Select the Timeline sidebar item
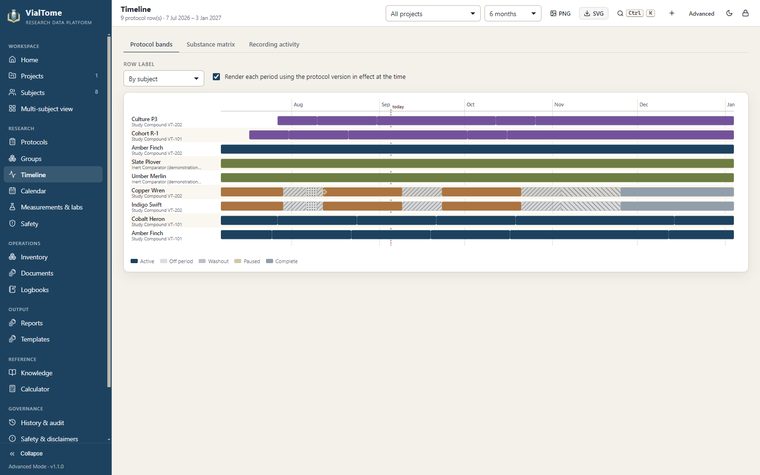 tap(53, 174)
